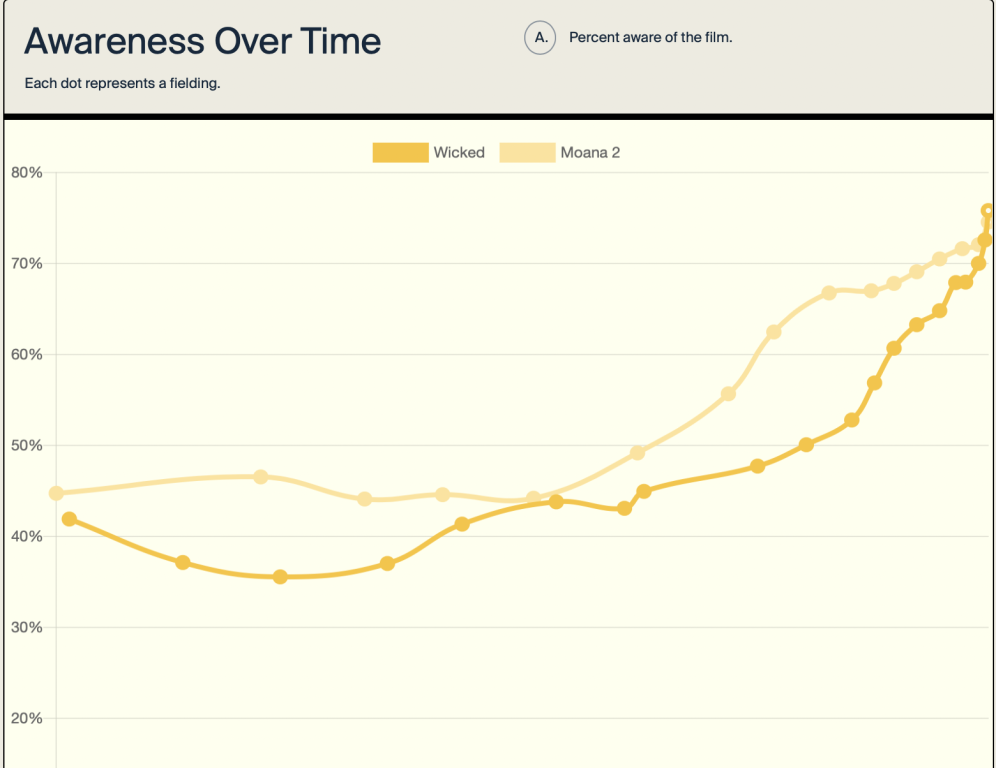Hide the Moana 2 series via legend label

[x=590, y=152]
